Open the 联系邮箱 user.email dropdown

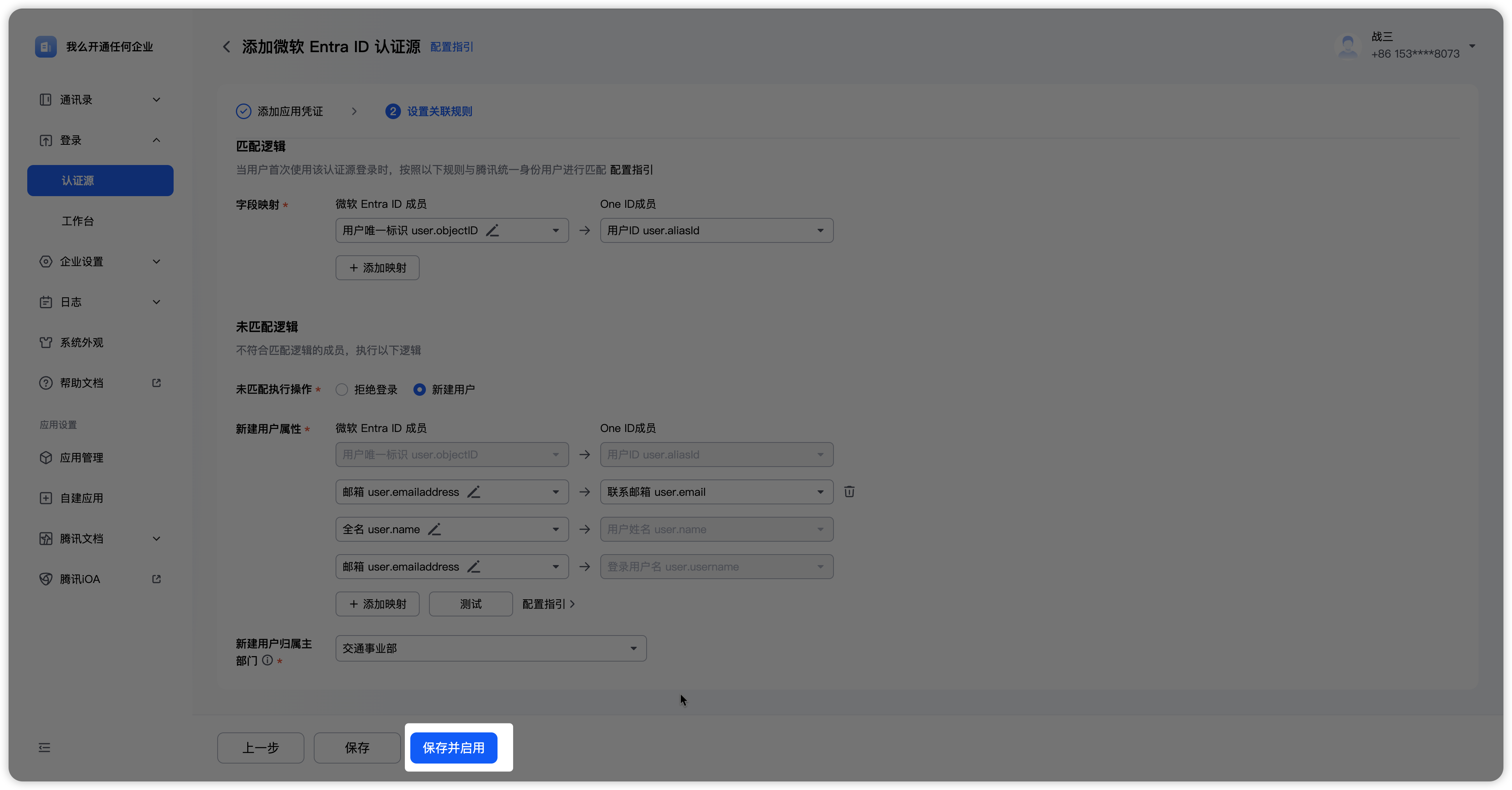point(716,492)
